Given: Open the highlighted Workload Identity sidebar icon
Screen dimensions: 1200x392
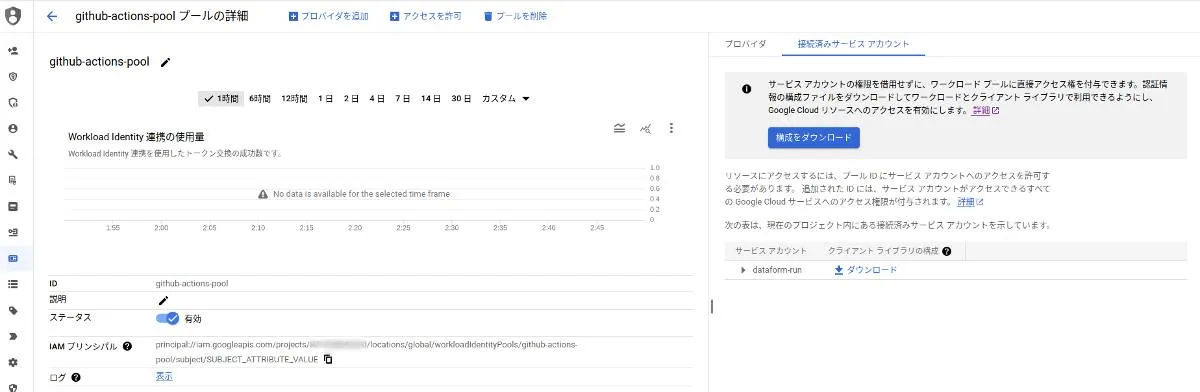Looking at the screenshot, I should pyautogui.click(x=13, y=258).
